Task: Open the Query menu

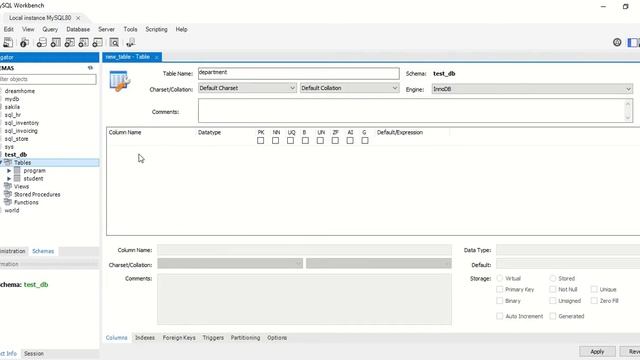Action: tap(50, 29)
